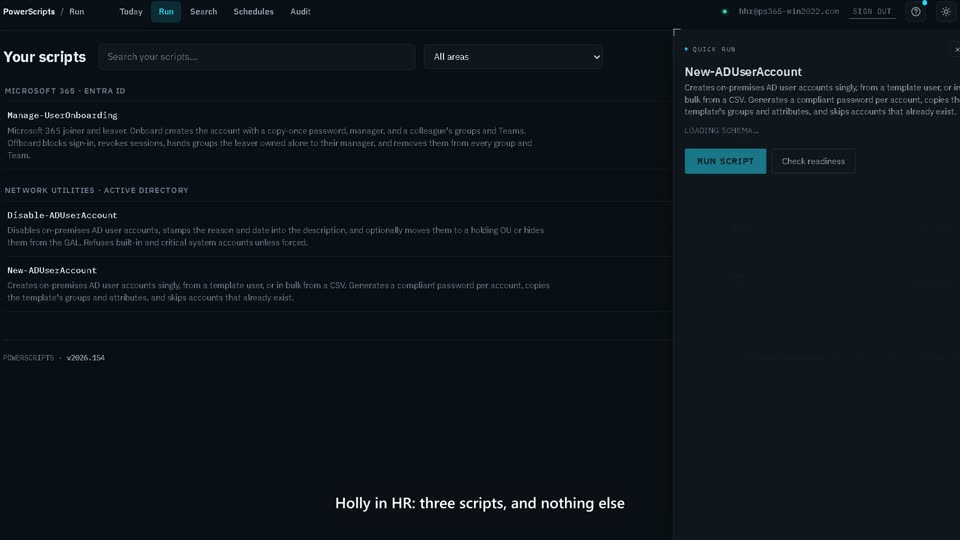Click the signed-in account email address
Image resolution: width=960 pixels, height=540 pixels.
tap(789, 12)
